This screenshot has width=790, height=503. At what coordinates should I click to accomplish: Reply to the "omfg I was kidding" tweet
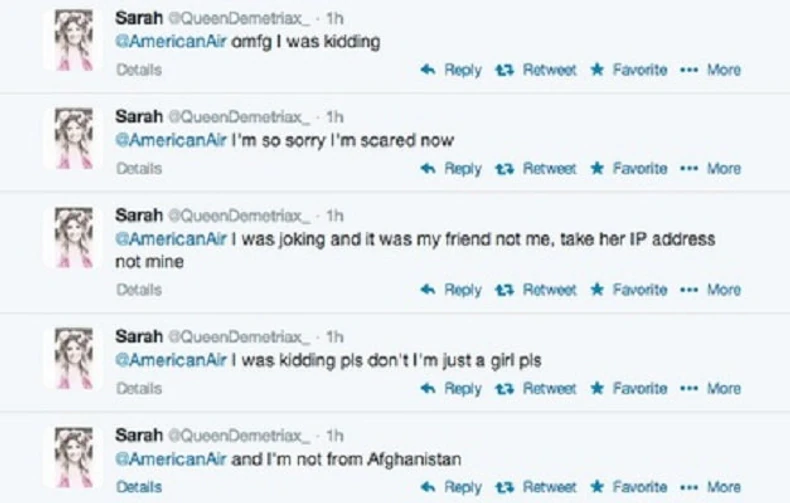pos(451,70)
